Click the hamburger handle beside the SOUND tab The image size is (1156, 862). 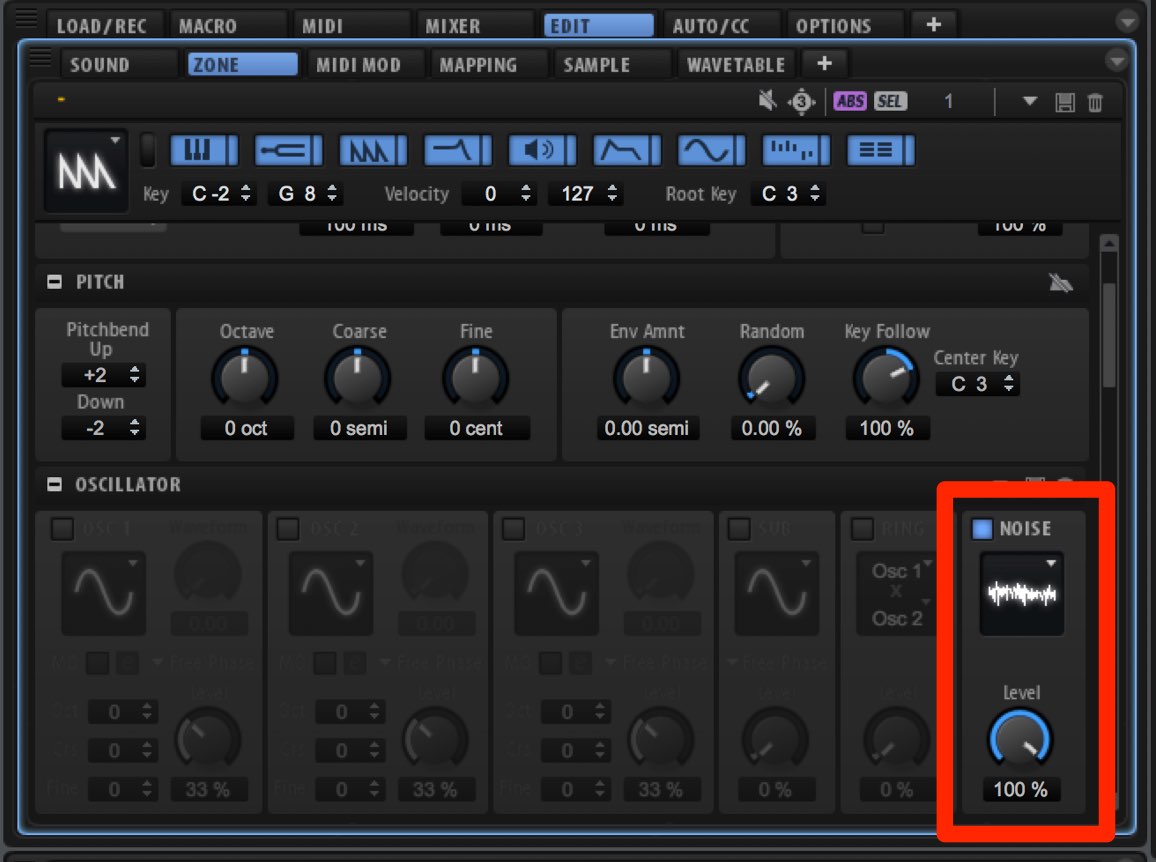click(41, 58)
